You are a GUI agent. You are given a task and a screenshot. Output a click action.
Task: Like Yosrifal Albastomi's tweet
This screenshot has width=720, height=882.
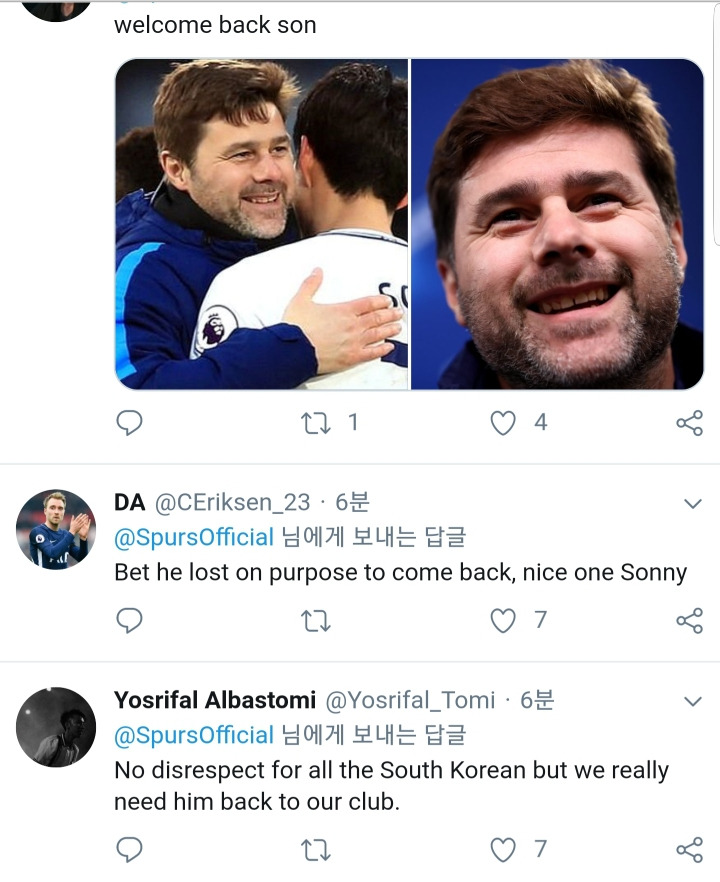coord(502,850)
